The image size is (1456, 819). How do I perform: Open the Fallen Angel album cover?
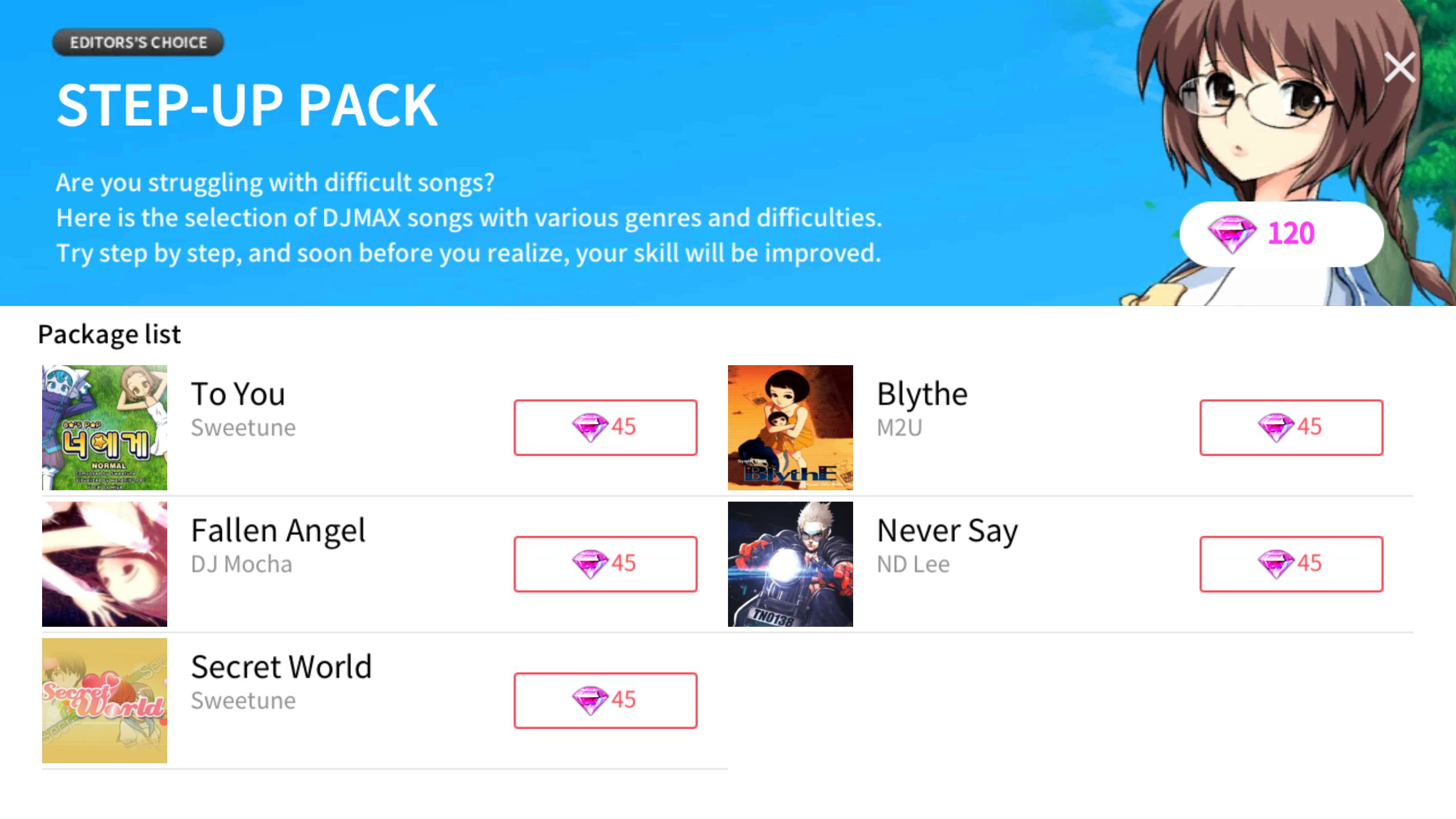pos(105,564)
